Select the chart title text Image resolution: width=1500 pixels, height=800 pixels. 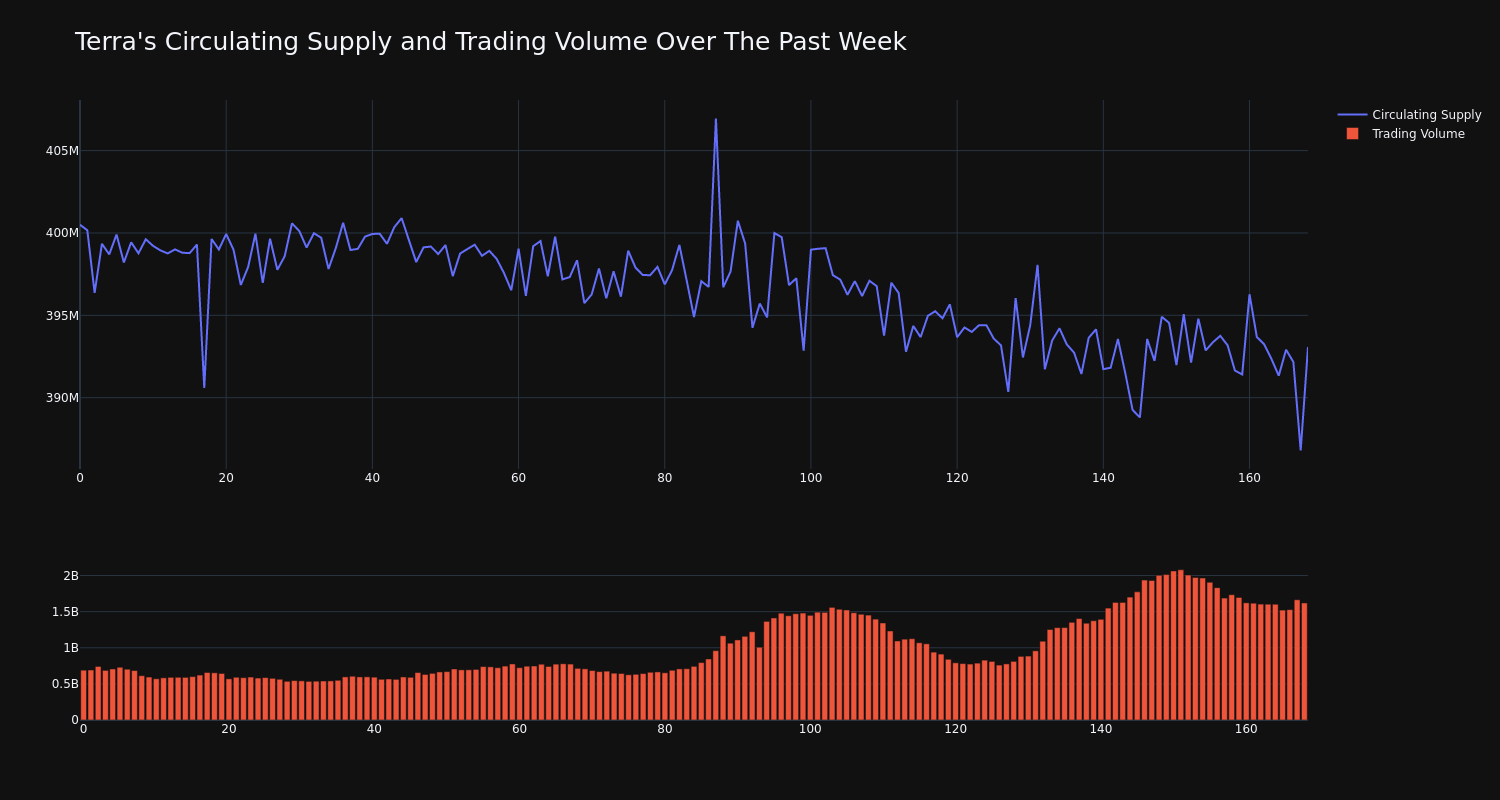490,42
